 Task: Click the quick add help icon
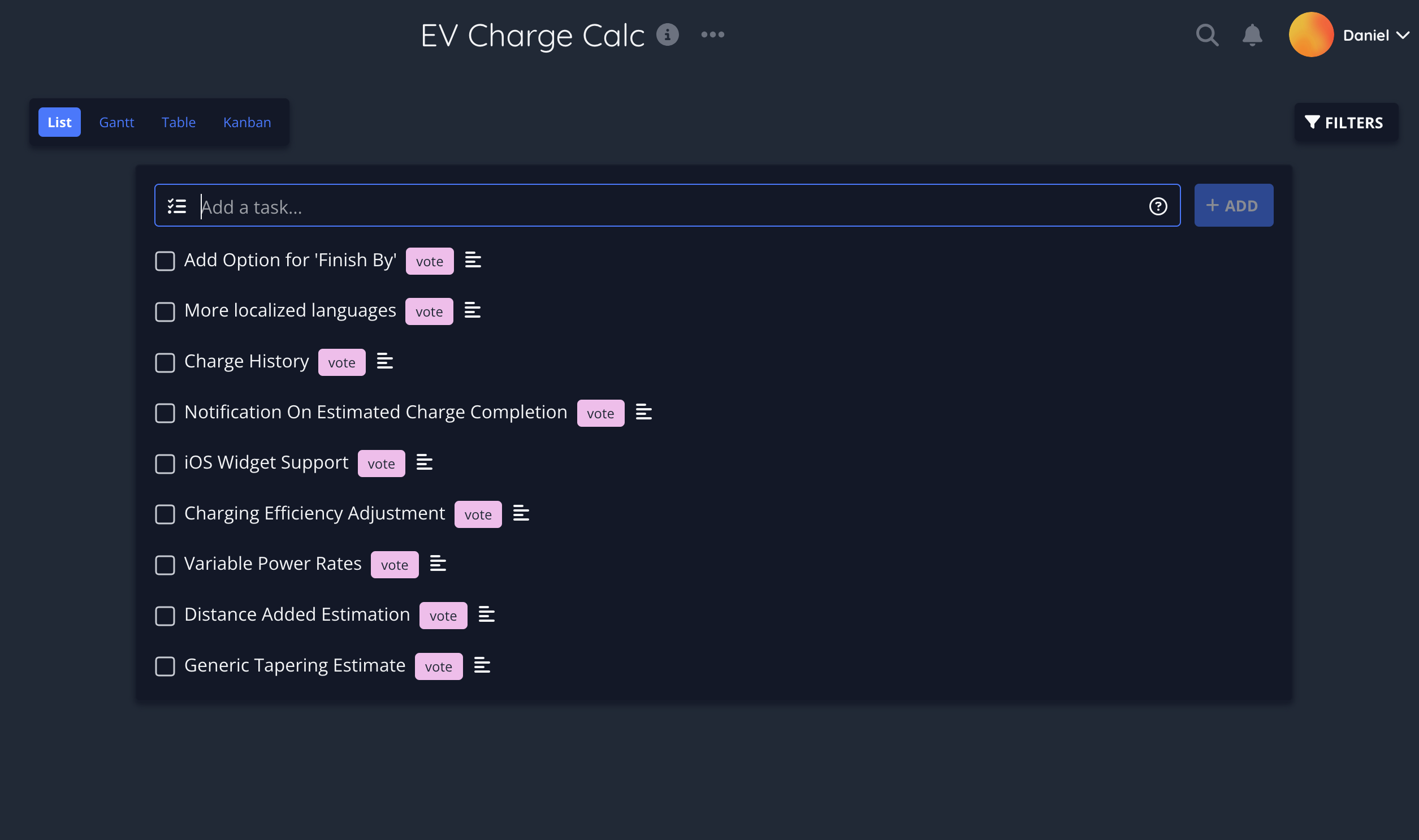1158,206
